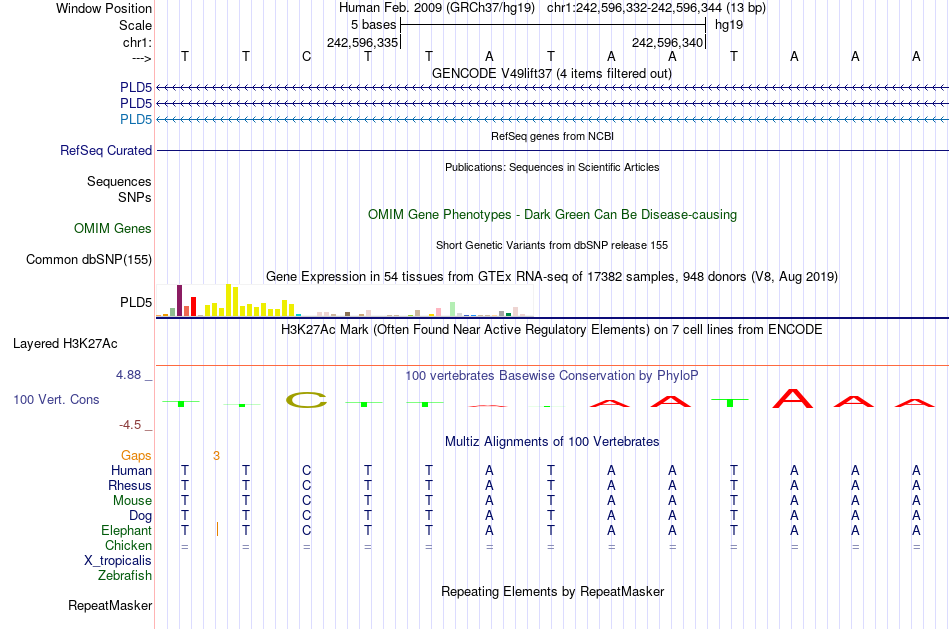The height and width of the screenshot is (629, 950).
Task: Open the RefSeq genes from NCBI title
Action: tap(552, 136)
